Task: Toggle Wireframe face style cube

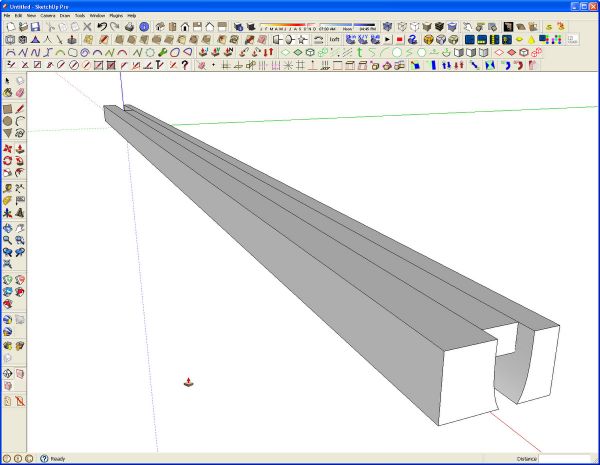Action: click(402, 27)
